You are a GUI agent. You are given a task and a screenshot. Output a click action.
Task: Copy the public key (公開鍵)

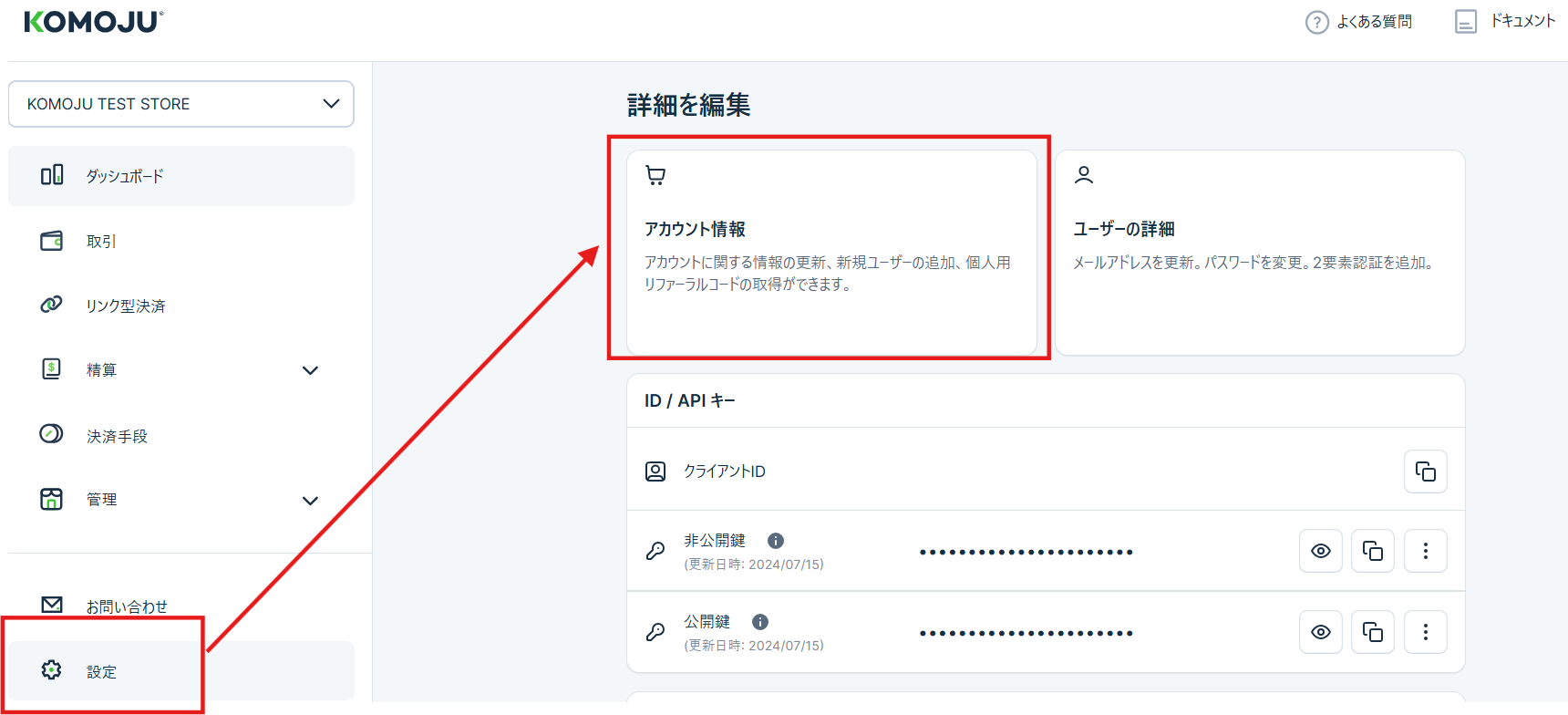coord(1372,632)
